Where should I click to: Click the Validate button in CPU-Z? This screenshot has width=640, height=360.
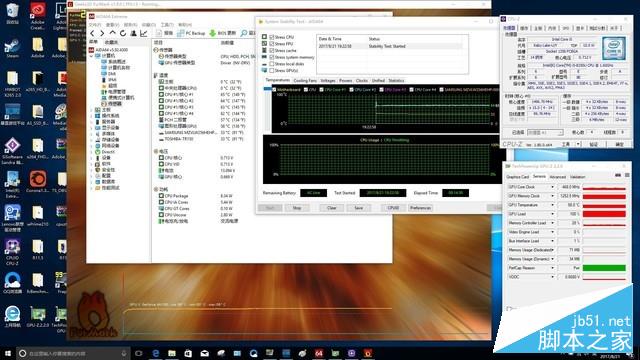click(x=594, y=144)
